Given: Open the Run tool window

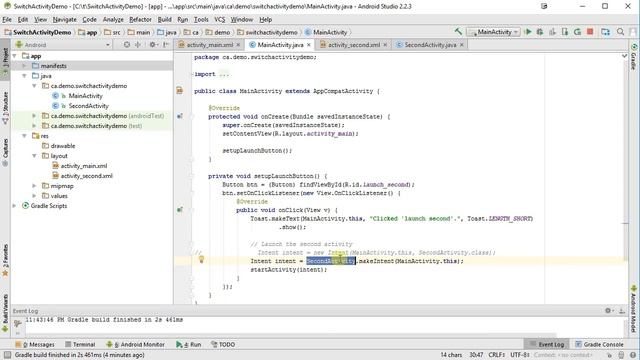Looking at the screenshot, I should click(x=189, y=344).
